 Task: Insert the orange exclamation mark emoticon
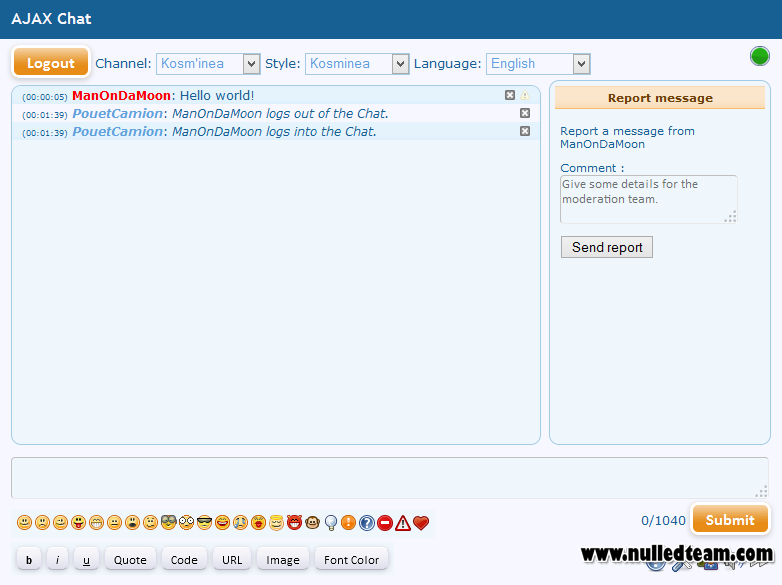point(349,522)
